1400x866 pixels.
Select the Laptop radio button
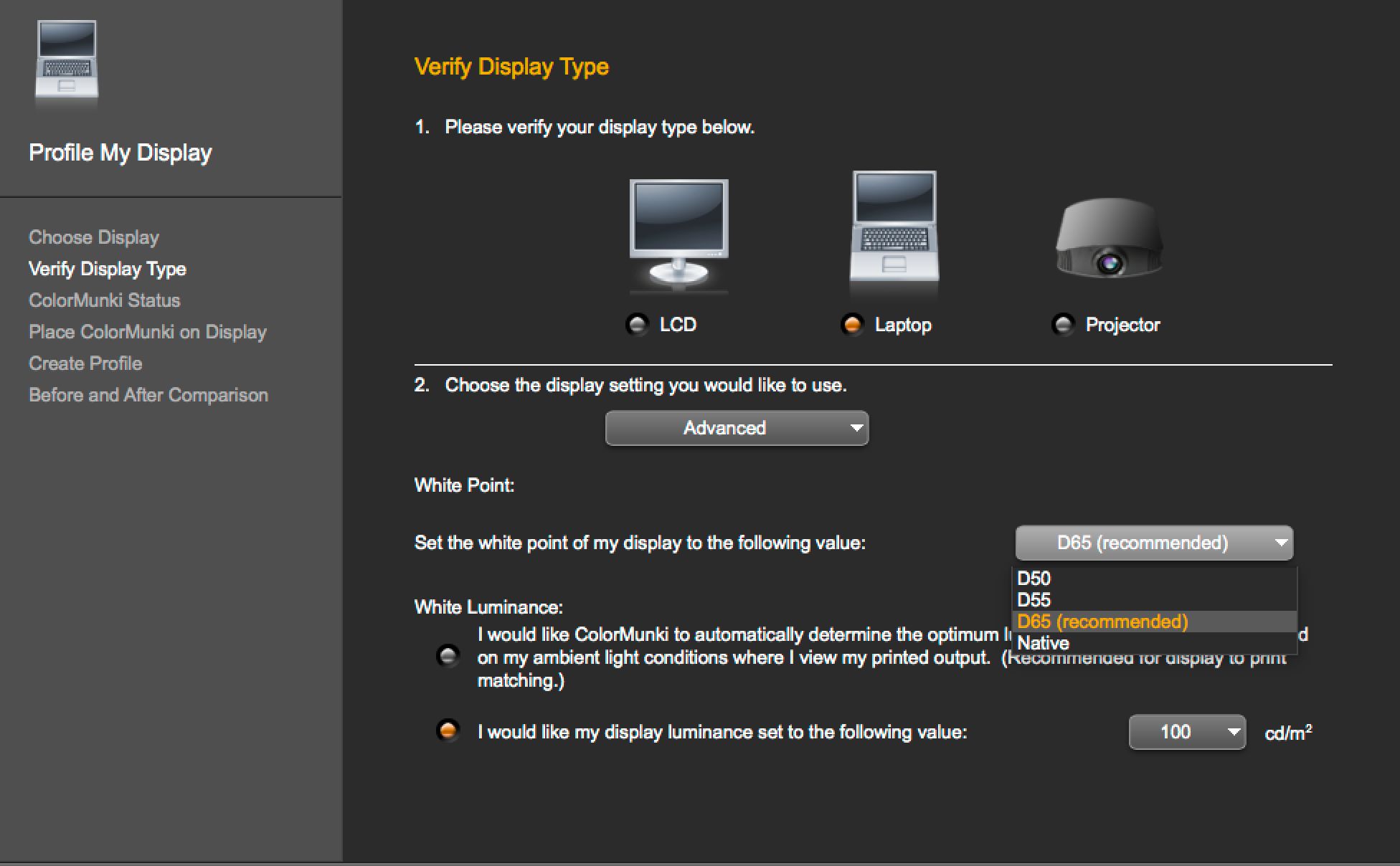point(851,325)
